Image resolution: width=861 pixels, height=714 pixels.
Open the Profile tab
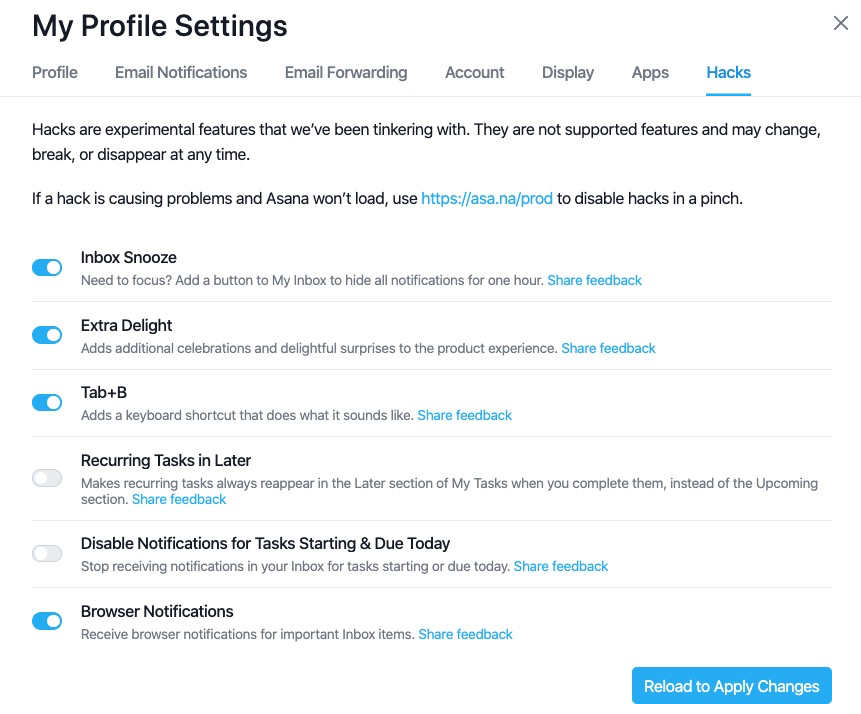pos(55,73)
